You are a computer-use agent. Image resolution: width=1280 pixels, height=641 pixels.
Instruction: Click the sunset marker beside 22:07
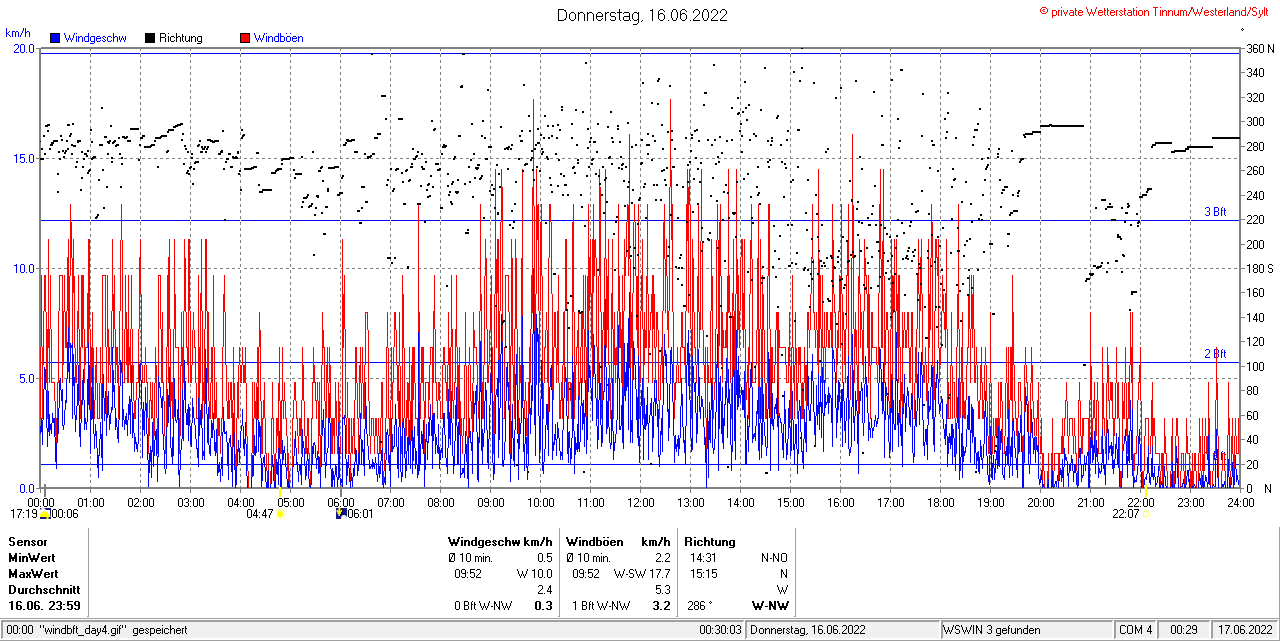pyautogui.click(x=1146, y=514)
